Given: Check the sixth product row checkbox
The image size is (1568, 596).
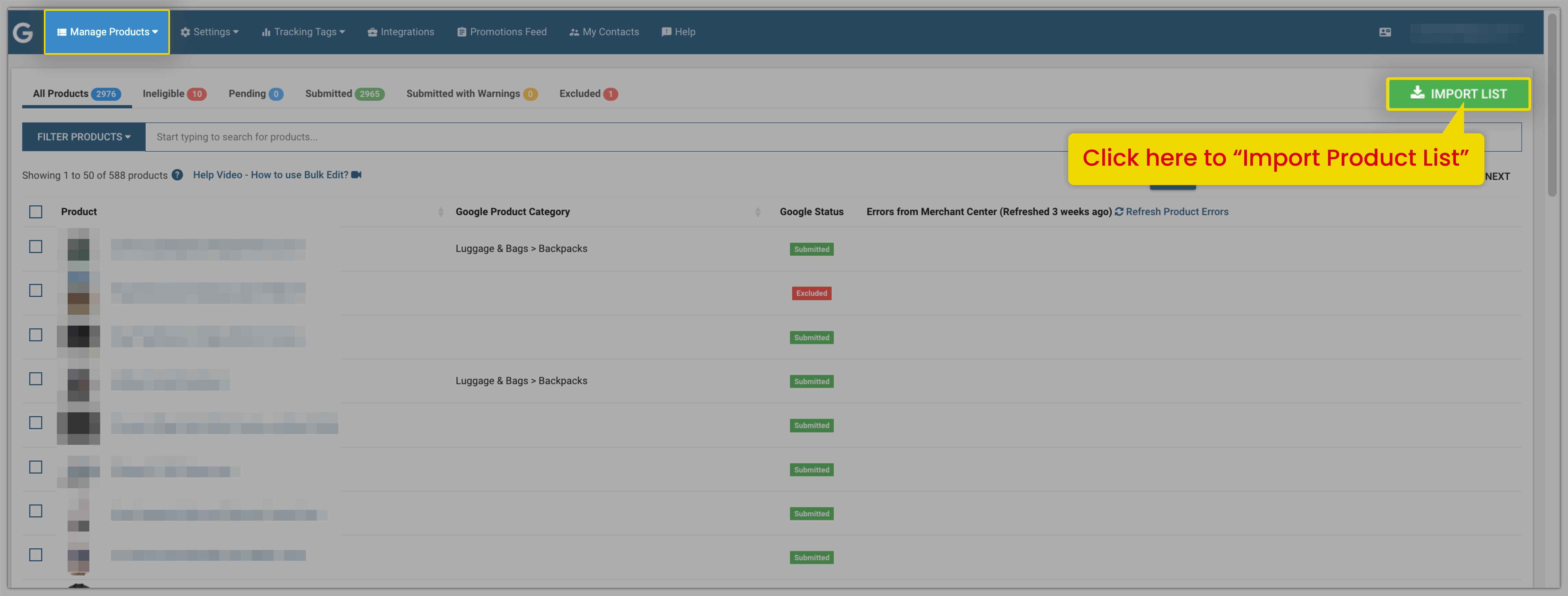Looking at the screenshot, I should click(36, 467).
